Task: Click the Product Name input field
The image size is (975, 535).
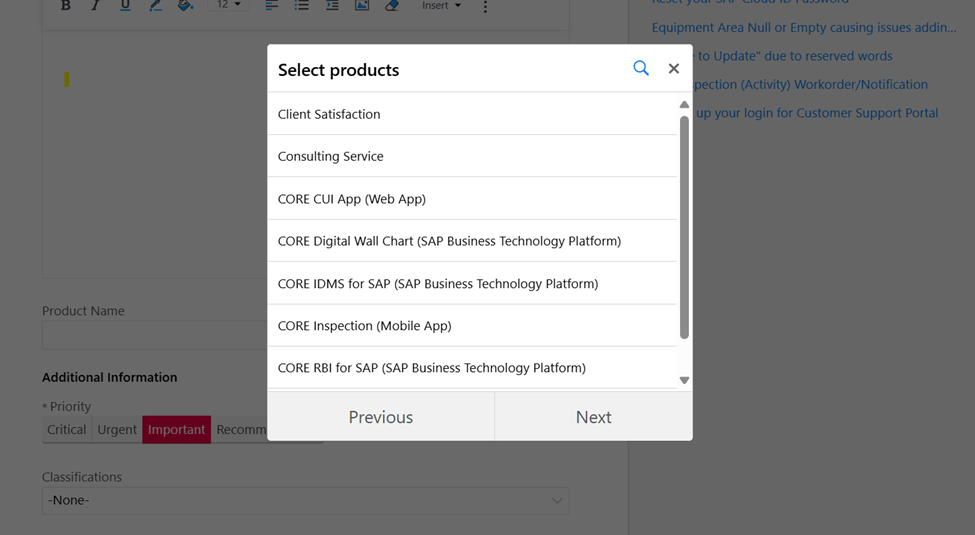Action: tap(155, 335)
